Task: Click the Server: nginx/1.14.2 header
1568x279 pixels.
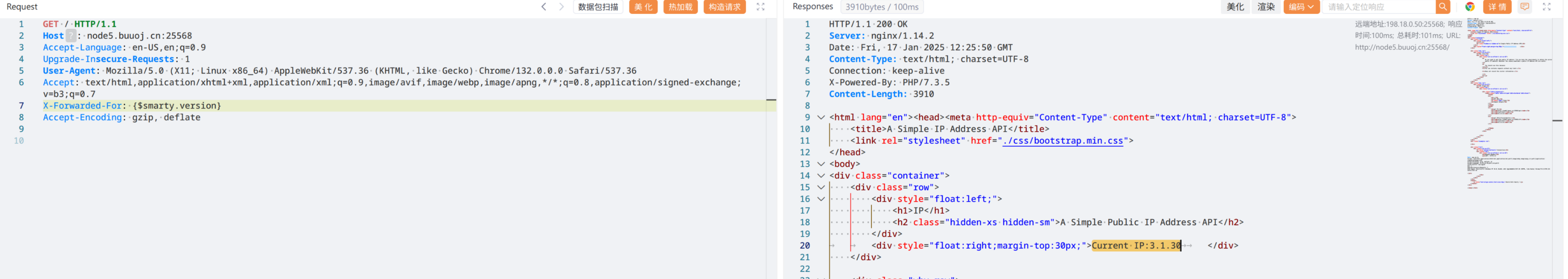Action: pyautogui.click(x=881, y=36)
